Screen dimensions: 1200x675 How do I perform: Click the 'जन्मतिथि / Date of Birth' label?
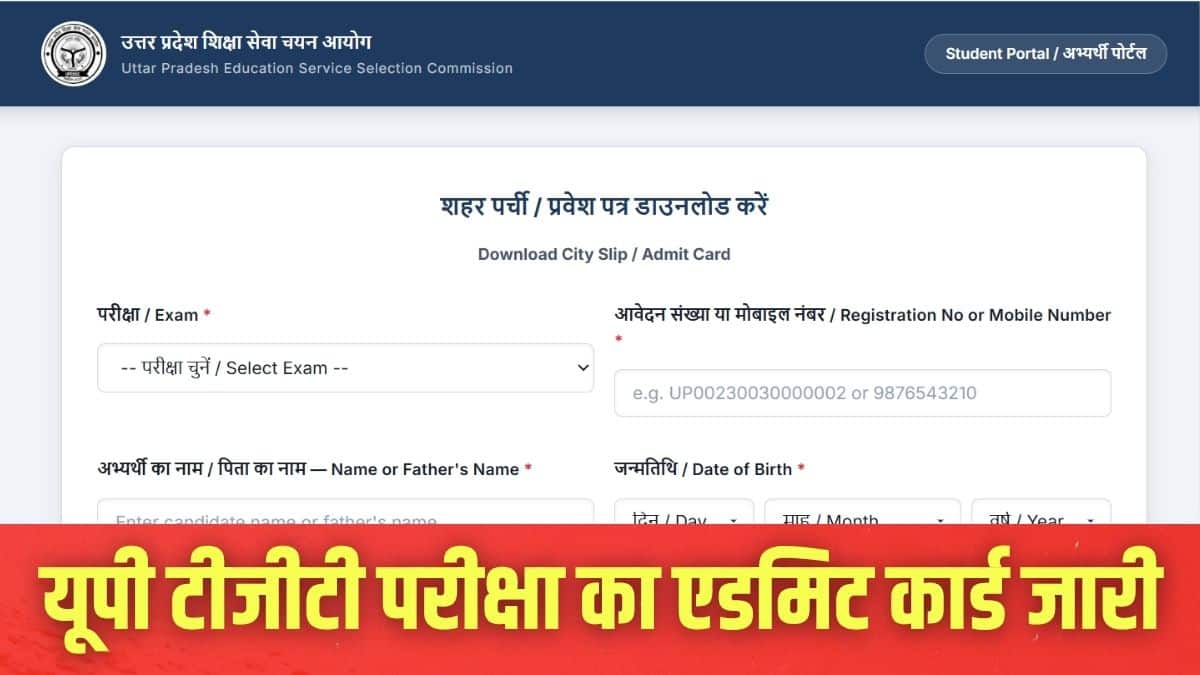point(709,469)
